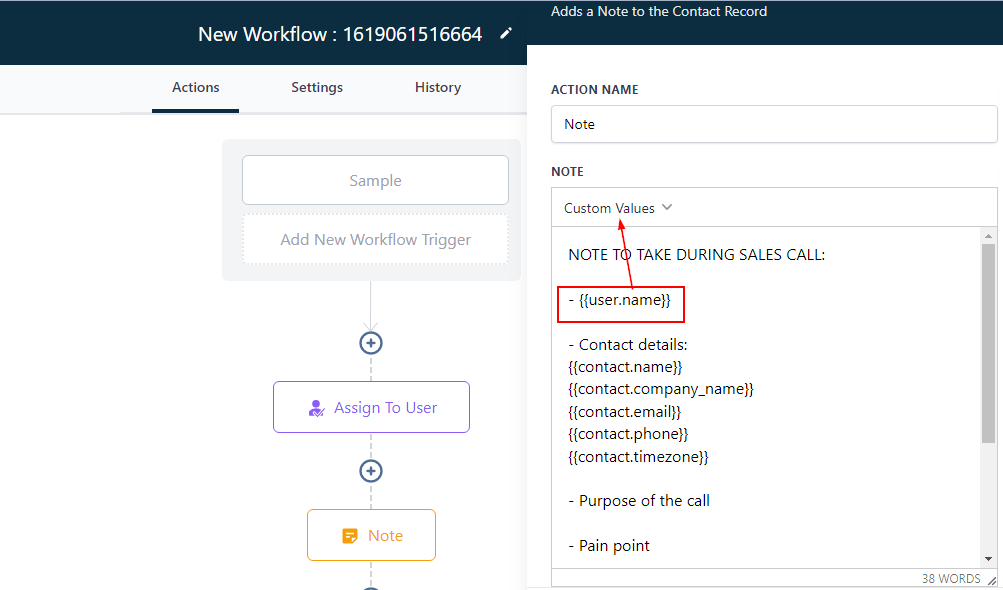Click scrollbar down arrow in note editor
This screenshot has width=1003, height=590.
pos(988,559)
